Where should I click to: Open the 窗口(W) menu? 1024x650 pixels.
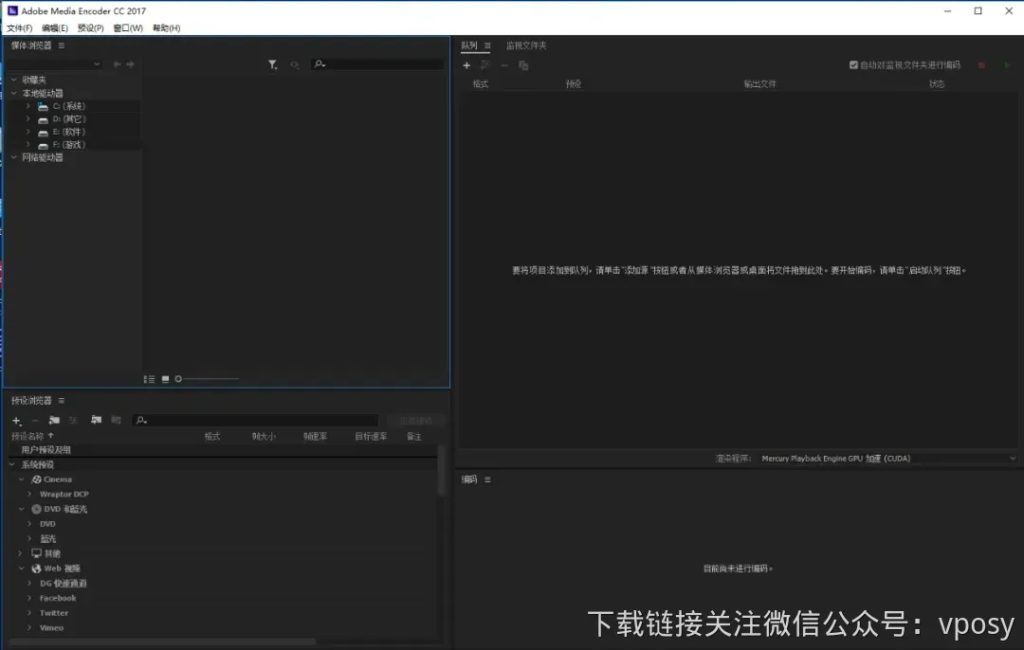click(128, 28)
